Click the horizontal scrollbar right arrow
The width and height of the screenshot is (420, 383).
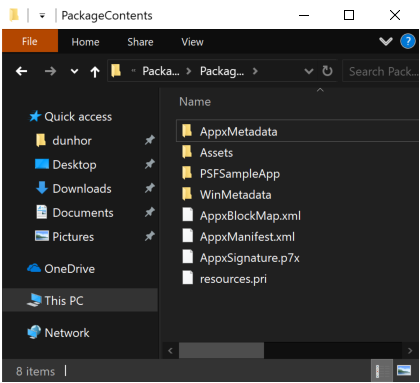[x=410, y=351]
